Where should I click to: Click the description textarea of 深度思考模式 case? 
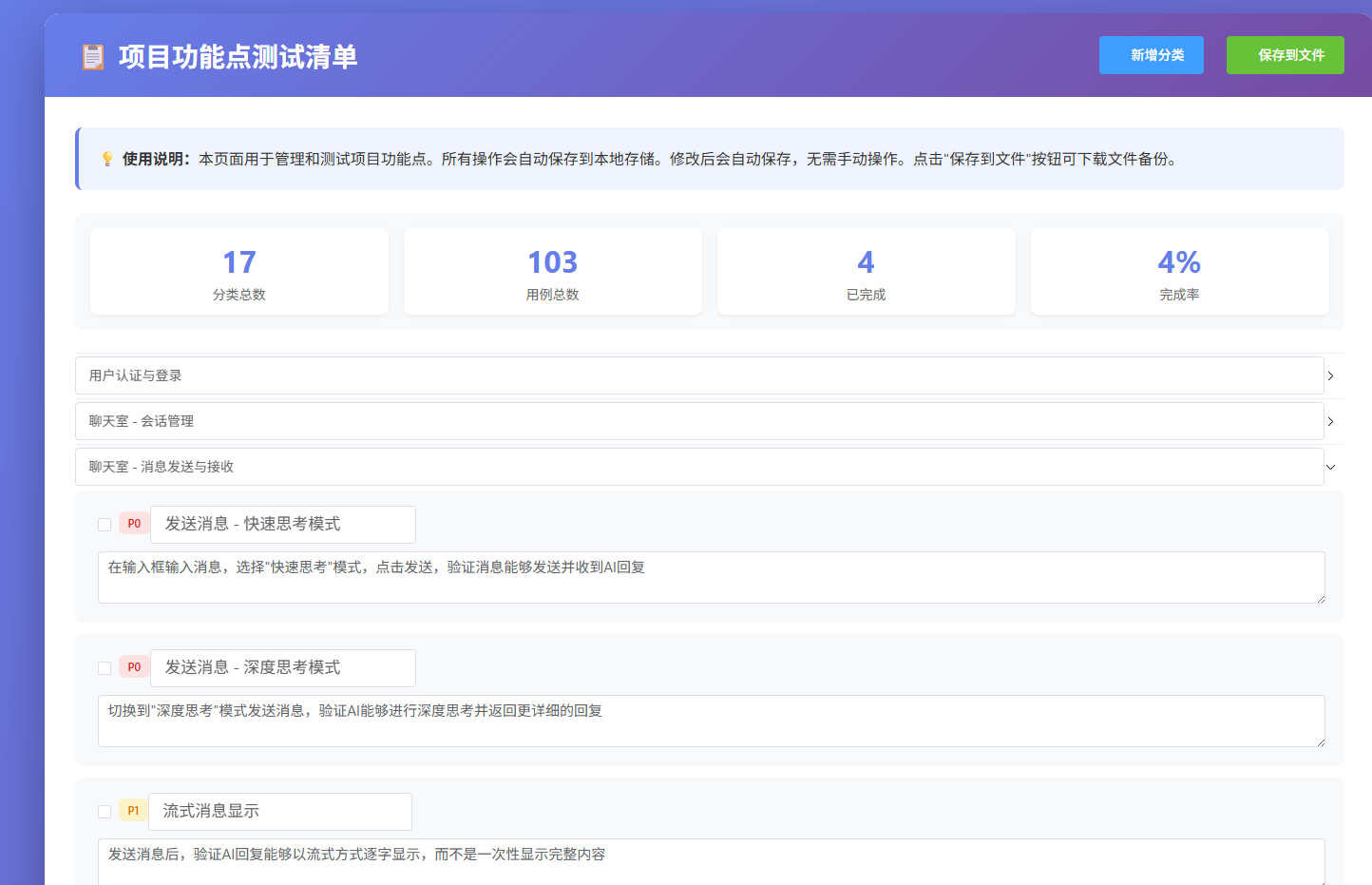point(711,721)
